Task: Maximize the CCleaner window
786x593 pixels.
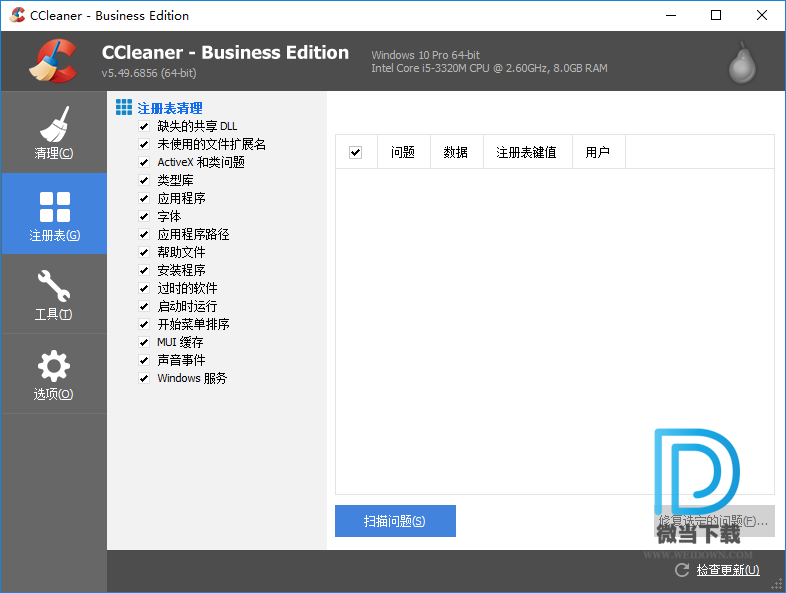Action: (716, 15)
